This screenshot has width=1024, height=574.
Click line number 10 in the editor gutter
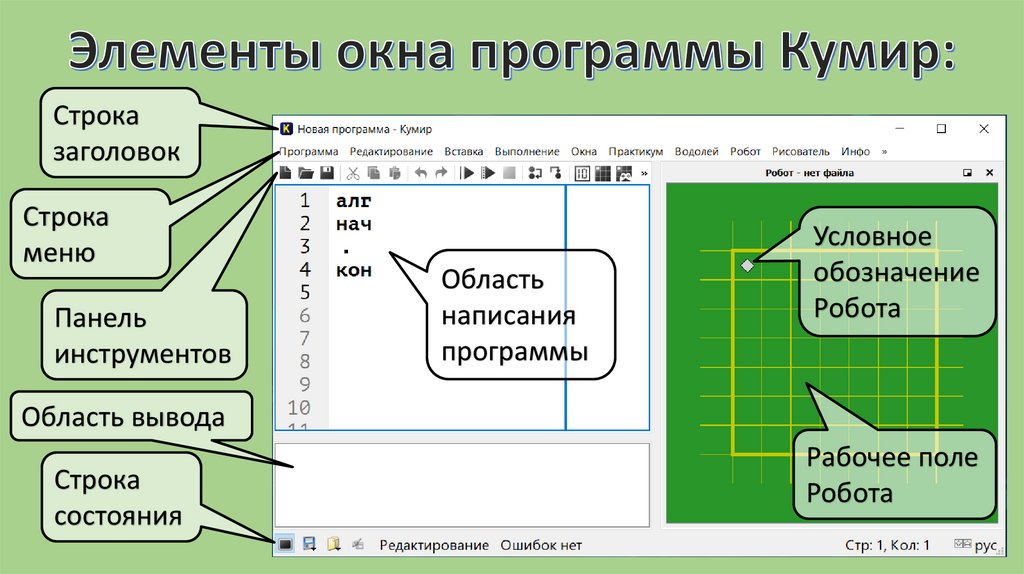click(x=299, y=407)
